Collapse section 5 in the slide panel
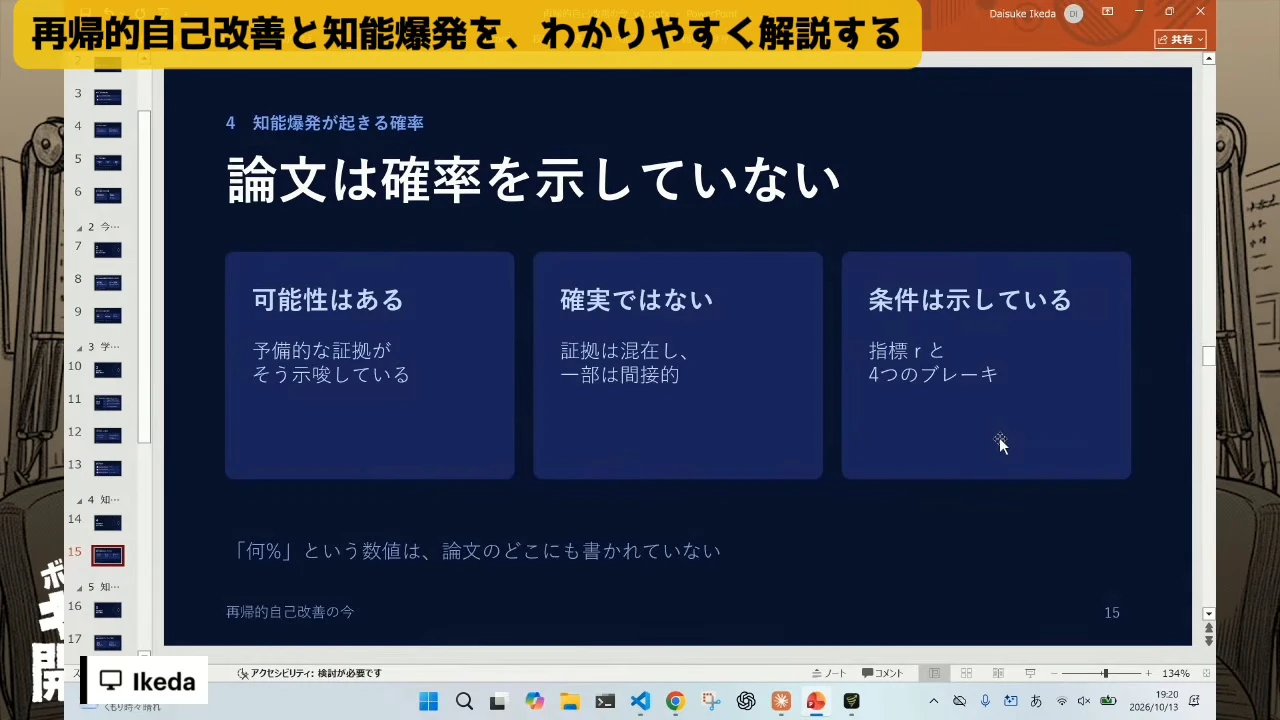Screen dimensions: 1280x720 coord(79,587)
